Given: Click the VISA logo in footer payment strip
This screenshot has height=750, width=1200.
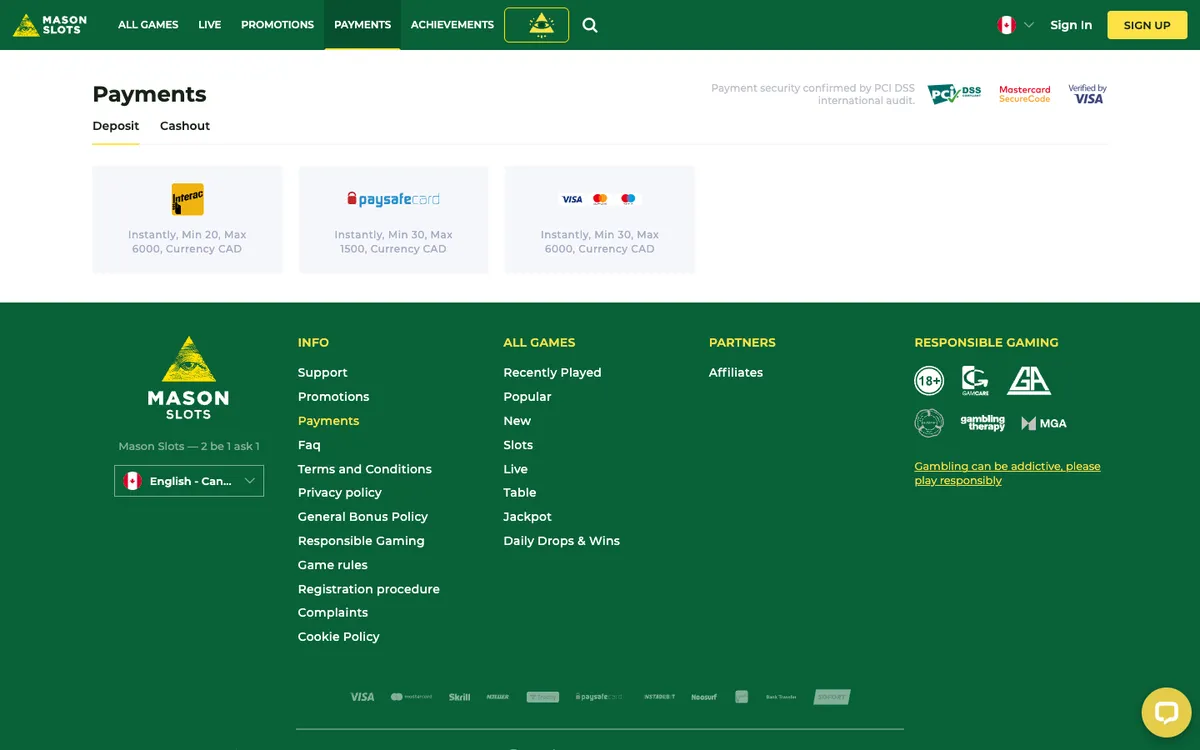Looking at the screenshot, I should point(362,697).
